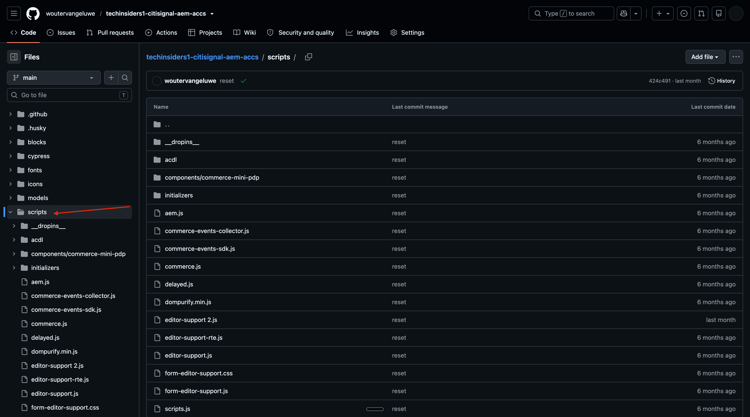Expand the .github folder in tree

(10, 114)
